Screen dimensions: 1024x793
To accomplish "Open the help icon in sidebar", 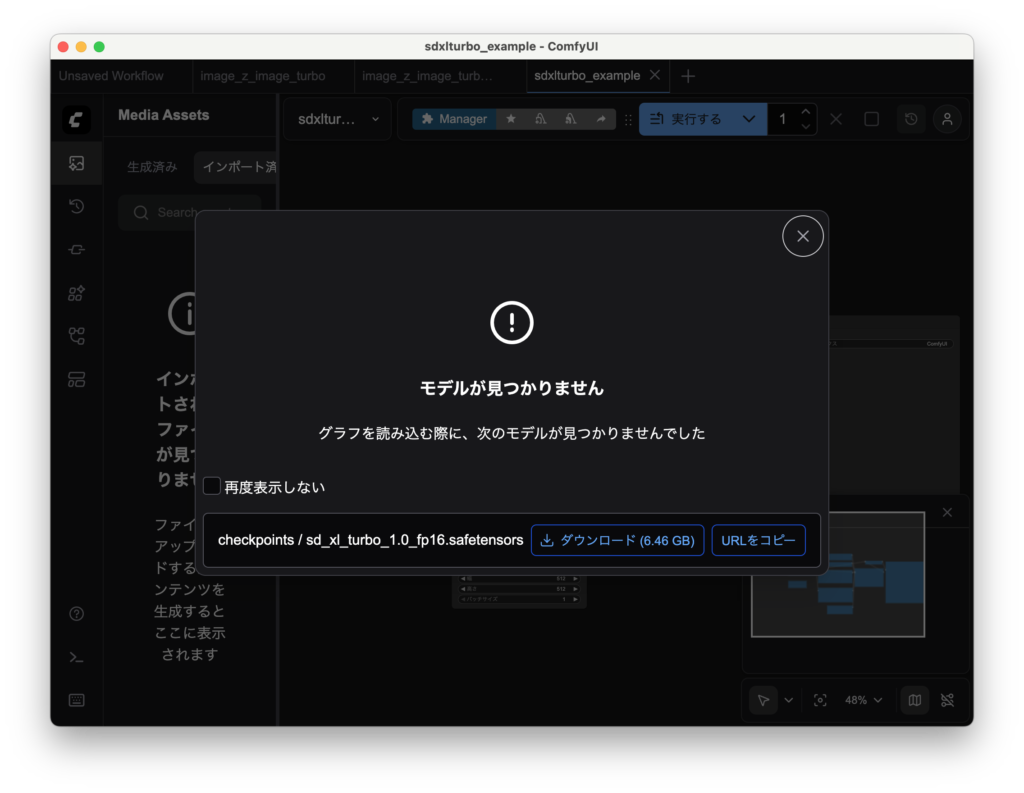I will [77, 613].
